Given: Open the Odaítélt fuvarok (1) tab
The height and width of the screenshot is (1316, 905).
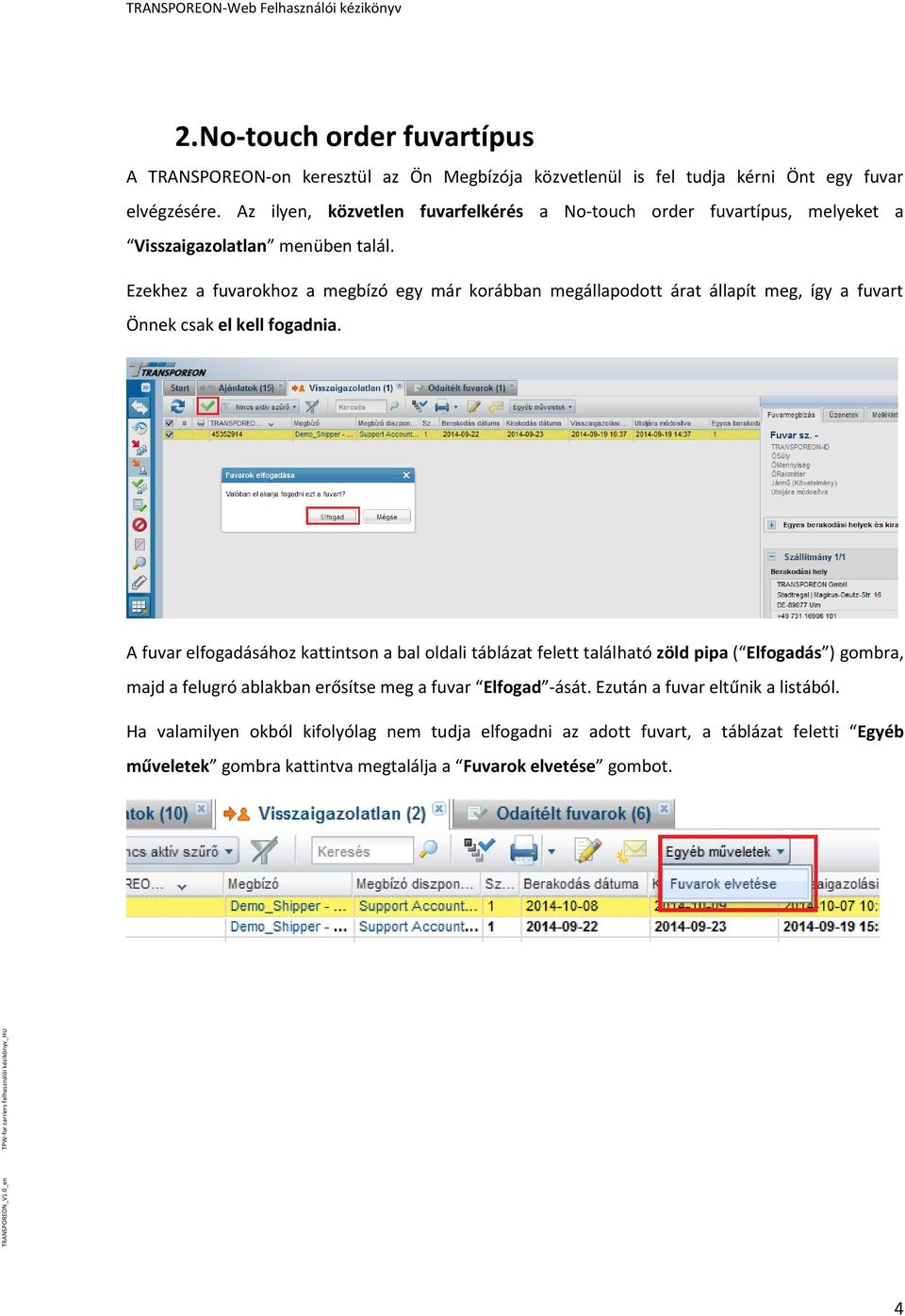Looking at the screenshot, I should (x=461, y=388).
